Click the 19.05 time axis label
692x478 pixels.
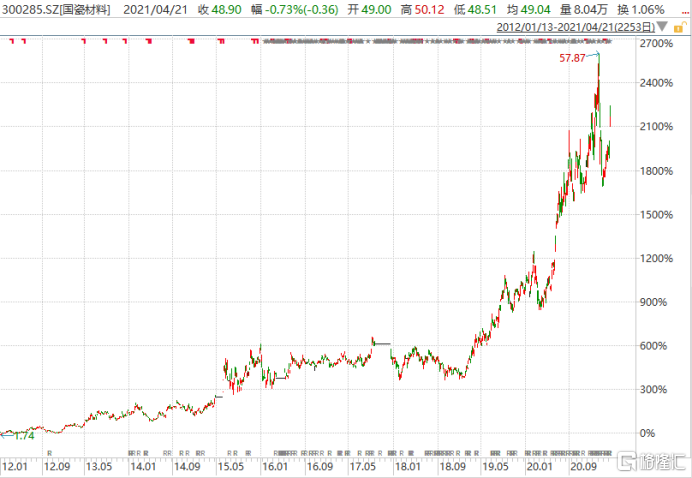point(496,467)
